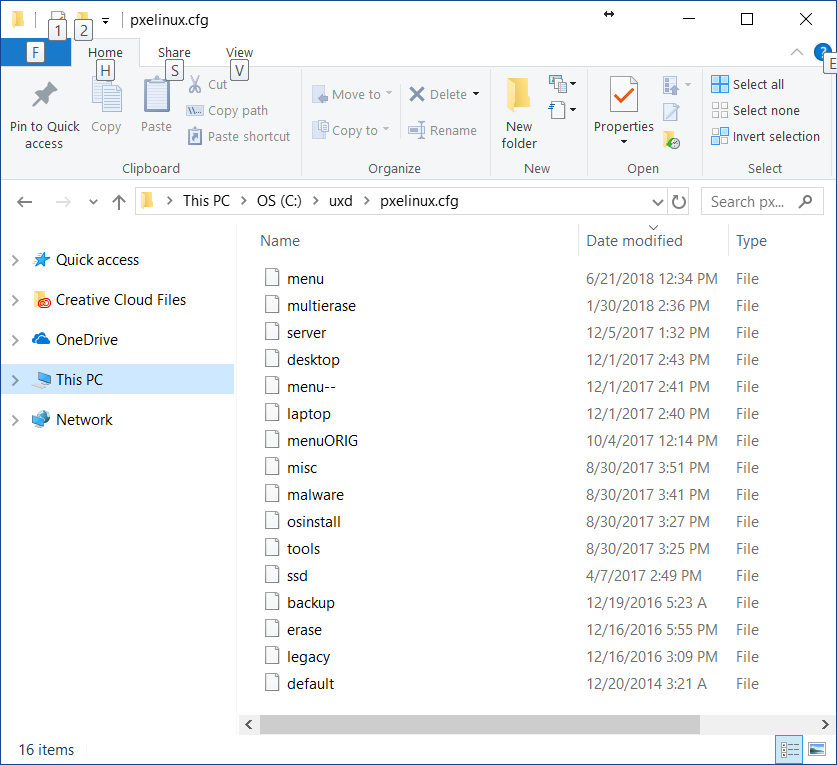Click Select all in ribbon

pos(748,84)
